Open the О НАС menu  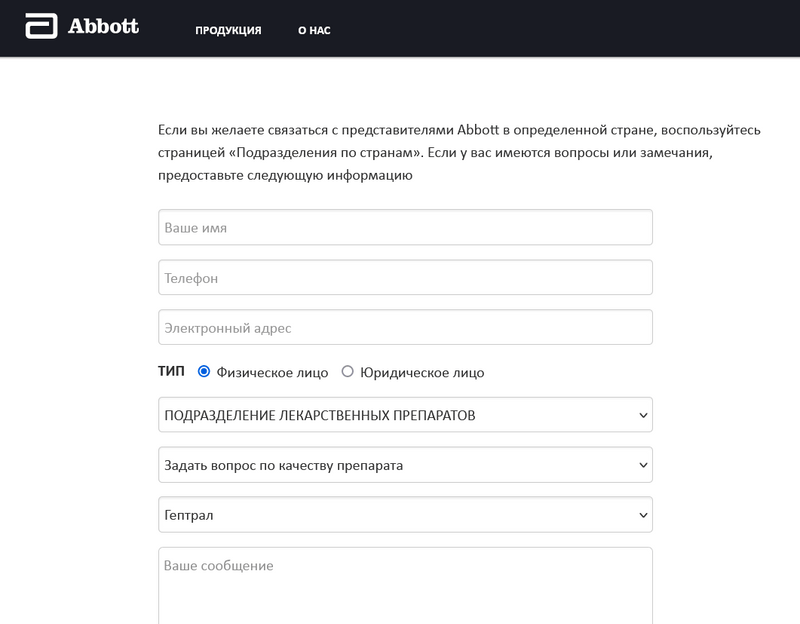click(314, 30)
